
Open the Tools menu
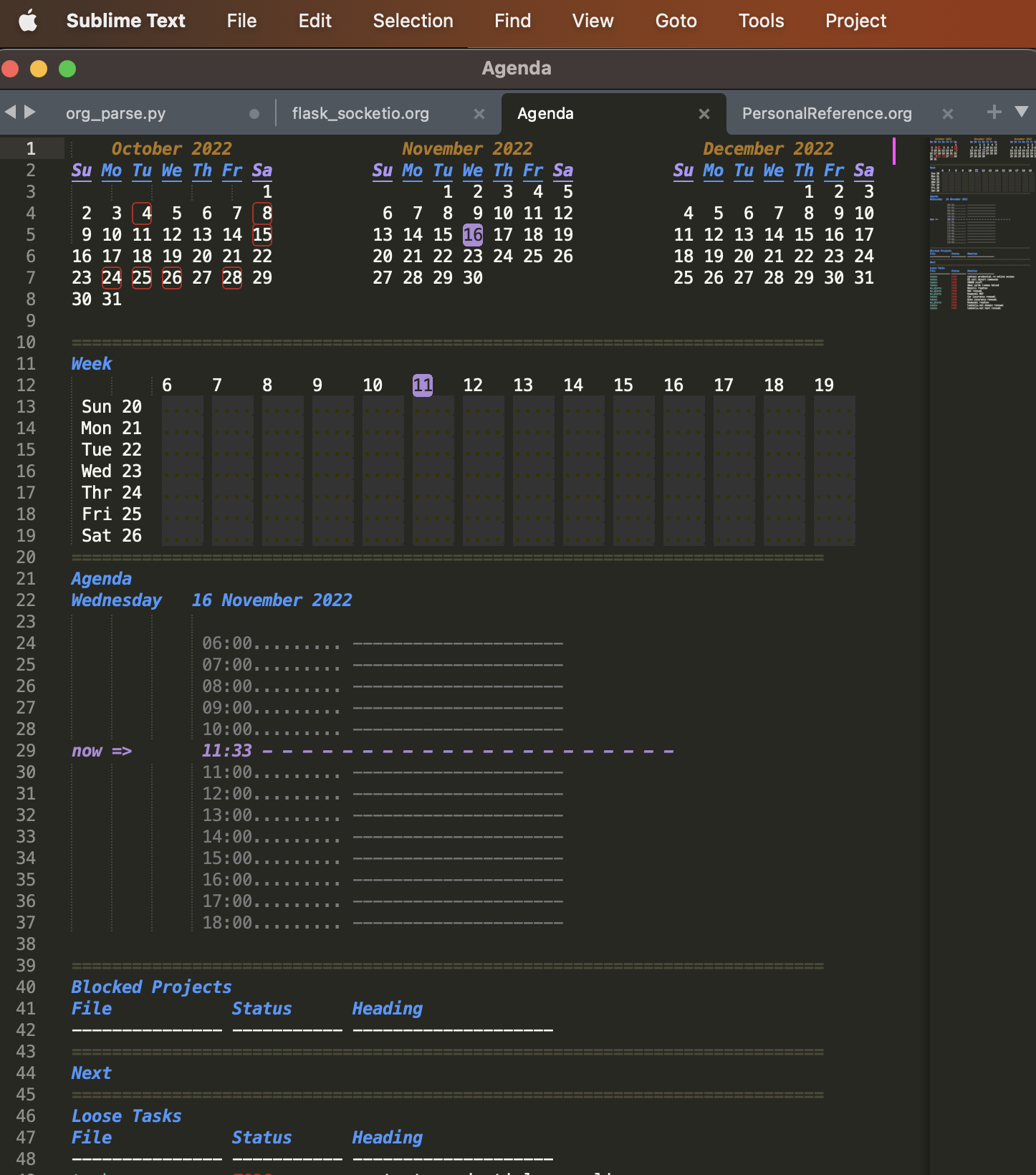(761, 21)
